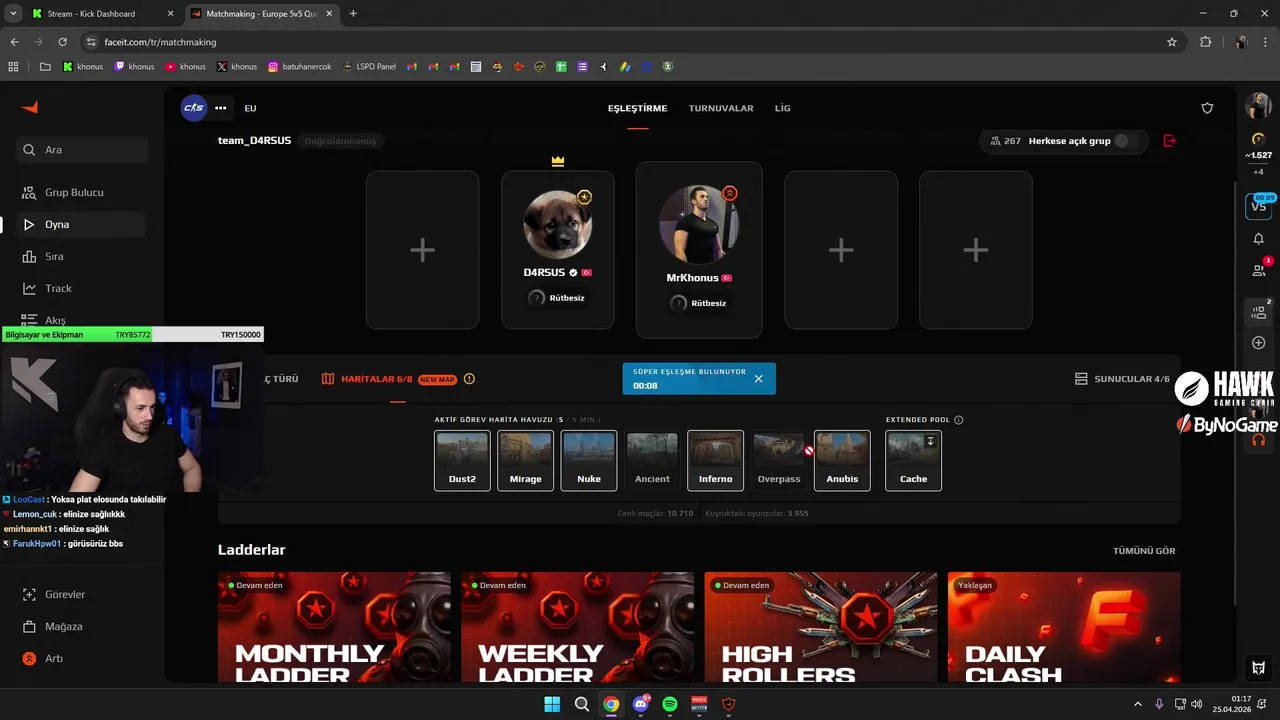Click the orange headset support icon
This screenshot has width=1280, height=720.
[x=1259, y=440]
